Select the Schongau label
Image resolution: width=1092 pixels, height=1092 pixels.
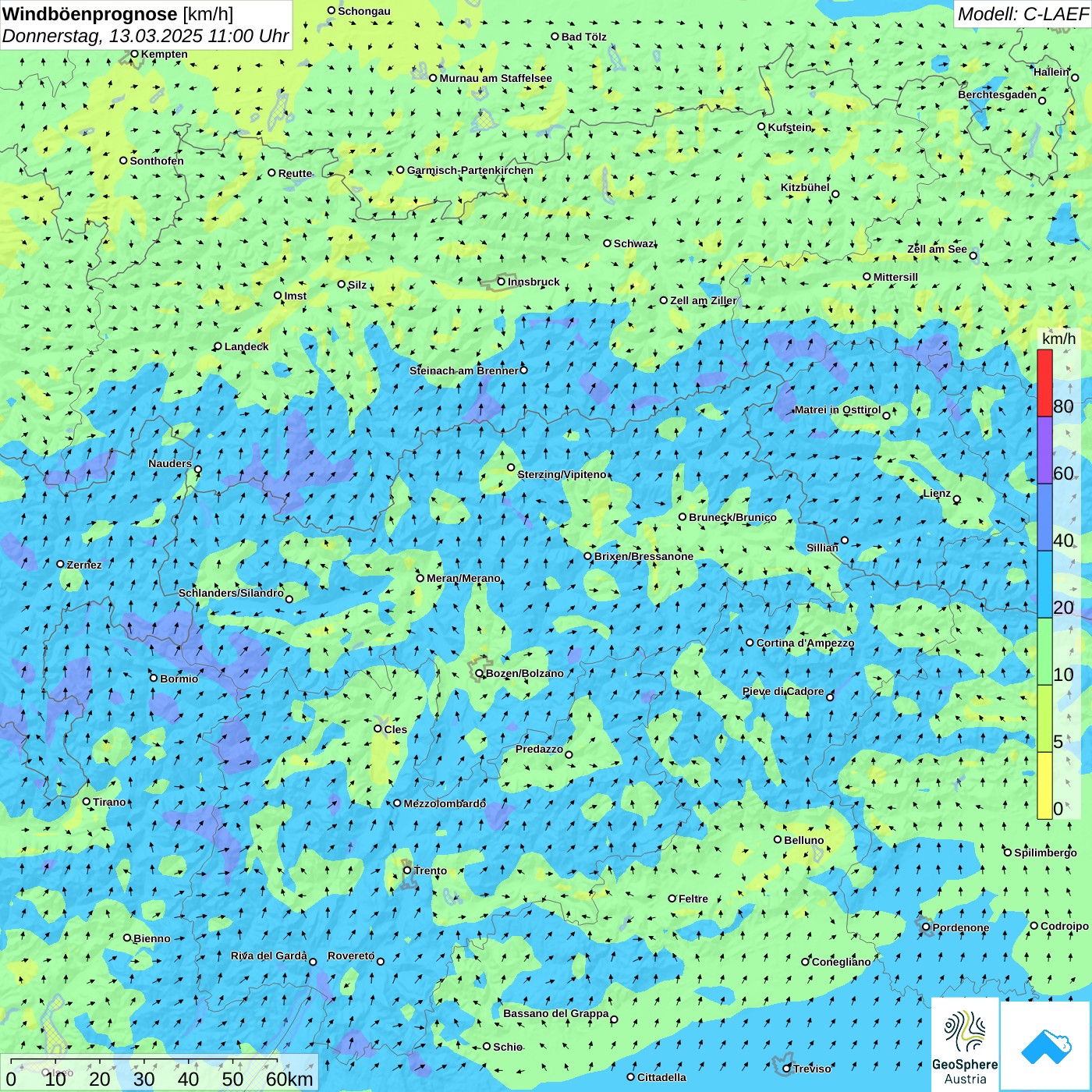364,11
